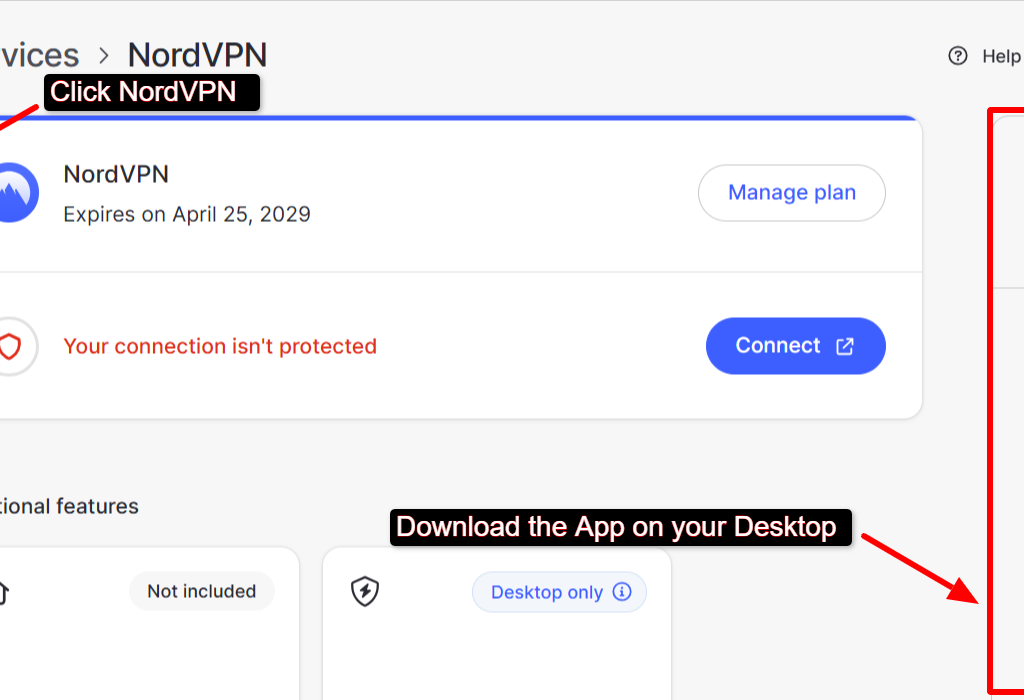
Task: Click the Additional features section heading
Action: (69, 506)
